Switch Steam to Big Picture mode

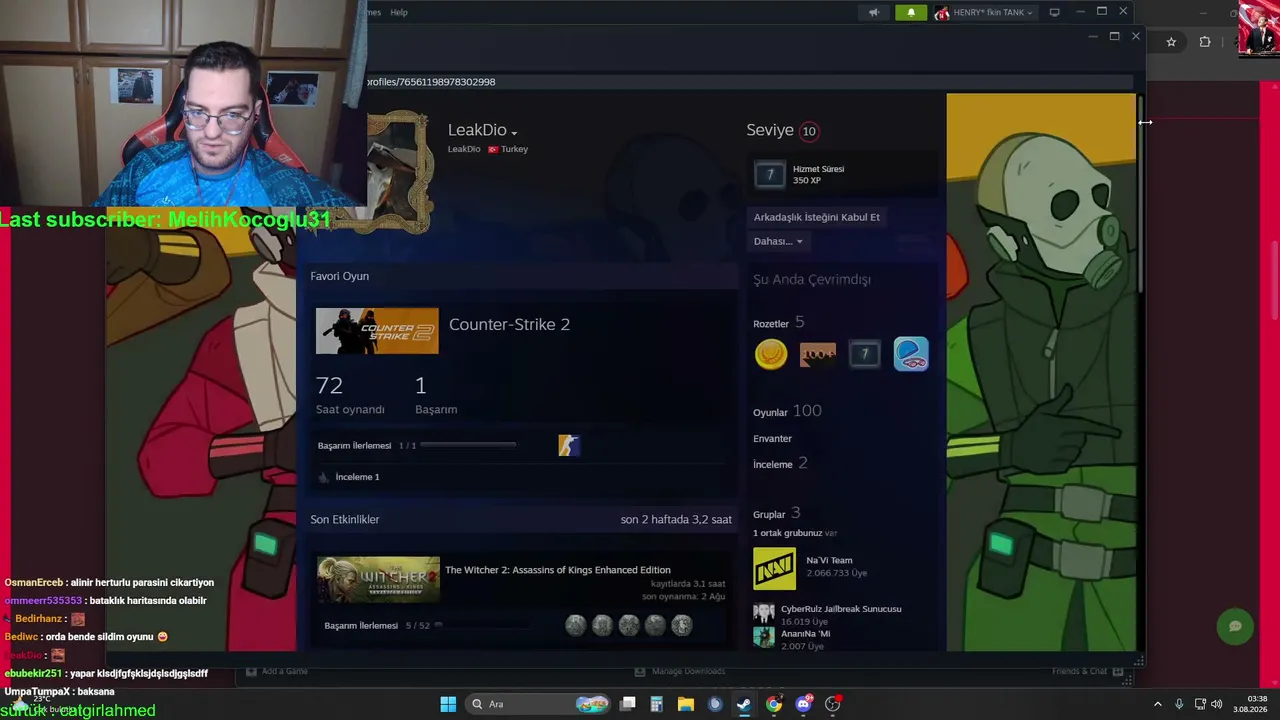point(1054,12)
